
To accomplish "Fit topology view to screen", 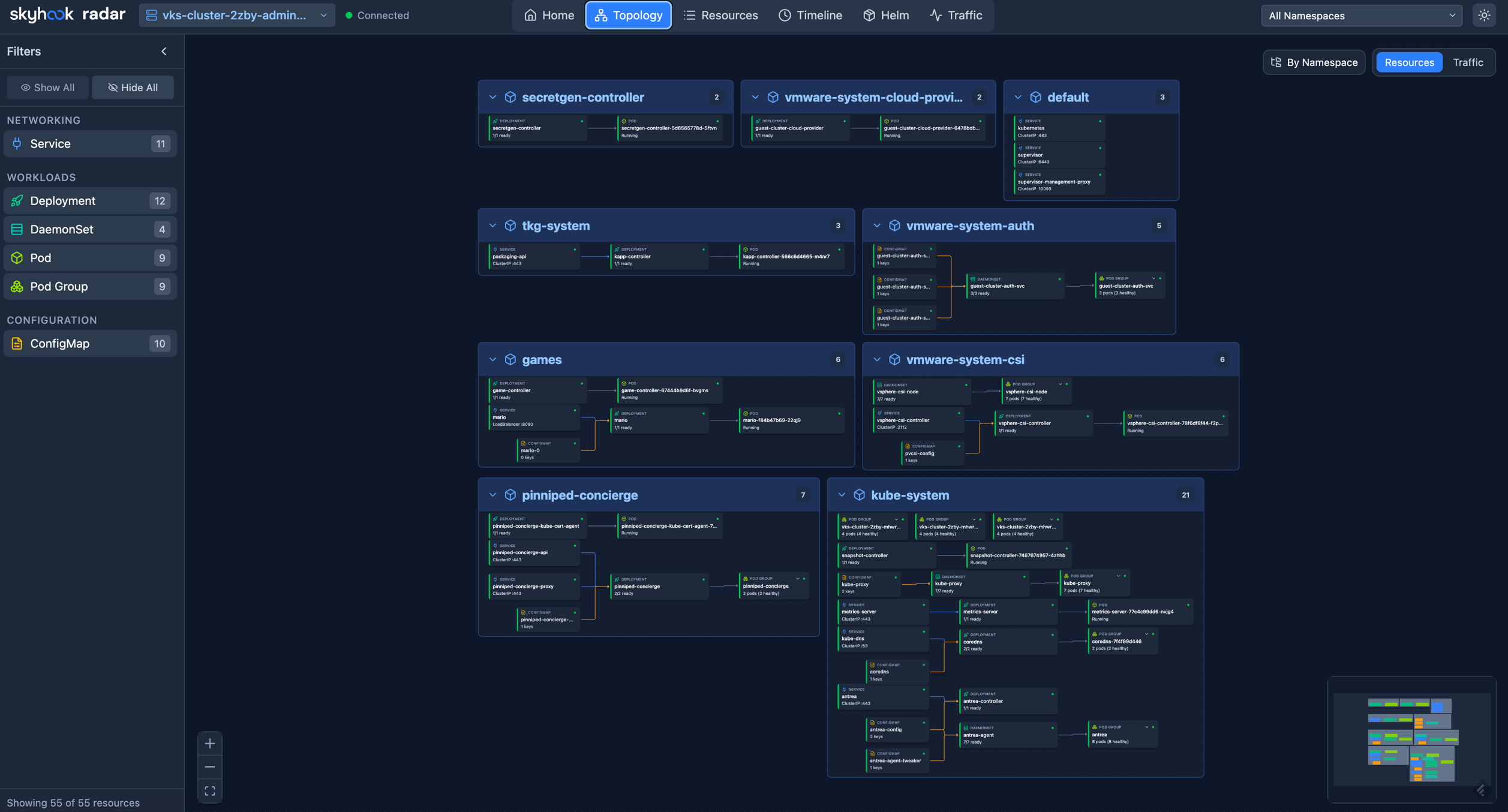I will tap(209, 791).
